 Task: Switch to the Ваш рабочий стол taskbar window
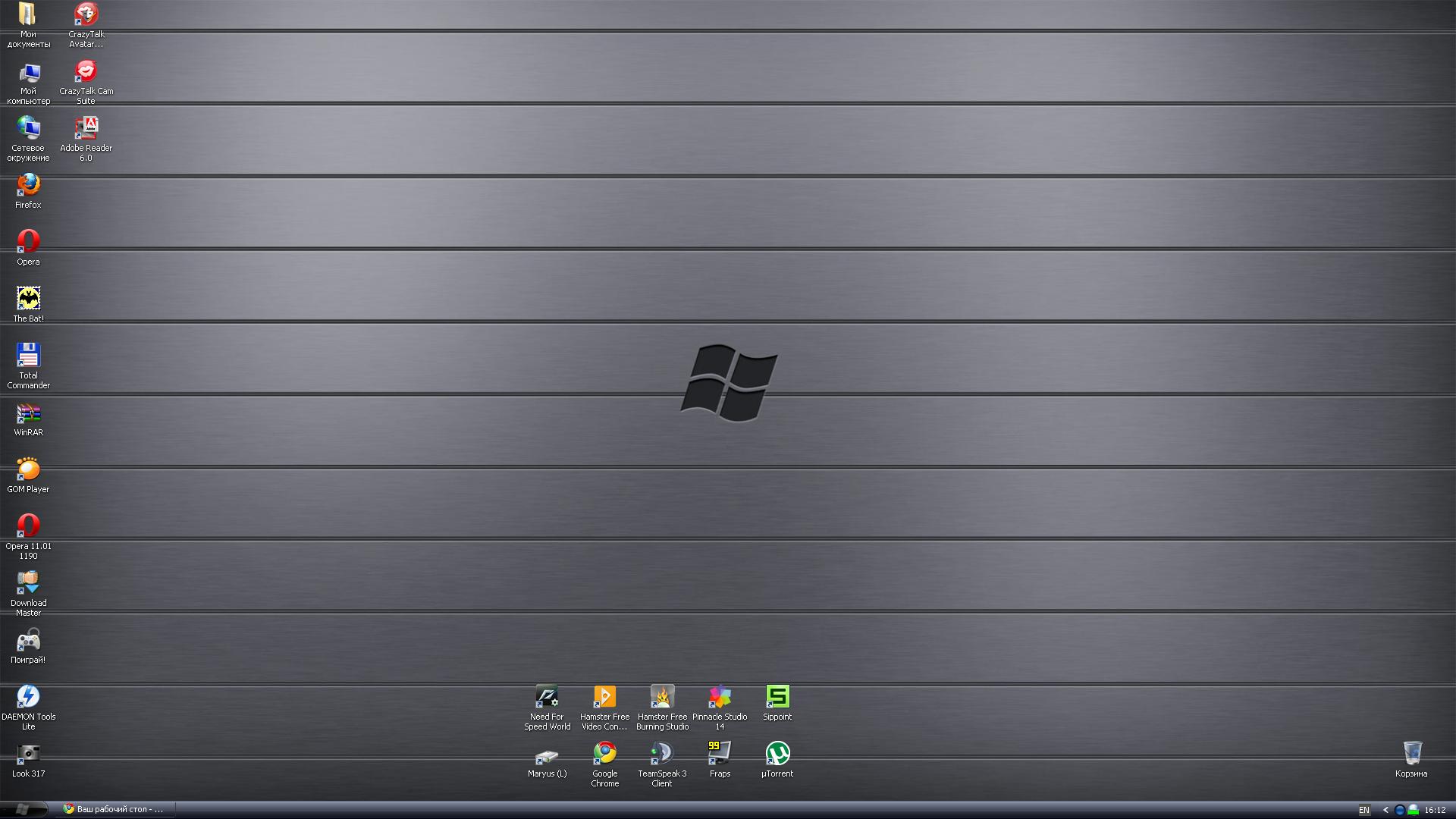point(116,809)
